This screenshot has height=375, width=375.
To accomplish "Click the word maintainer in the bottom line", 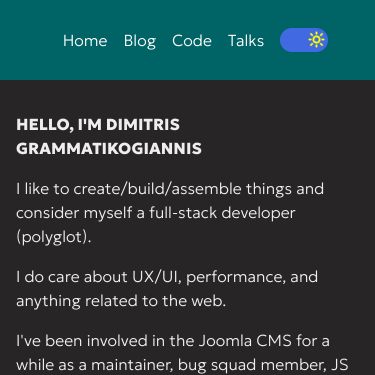I will coord(132,365).
